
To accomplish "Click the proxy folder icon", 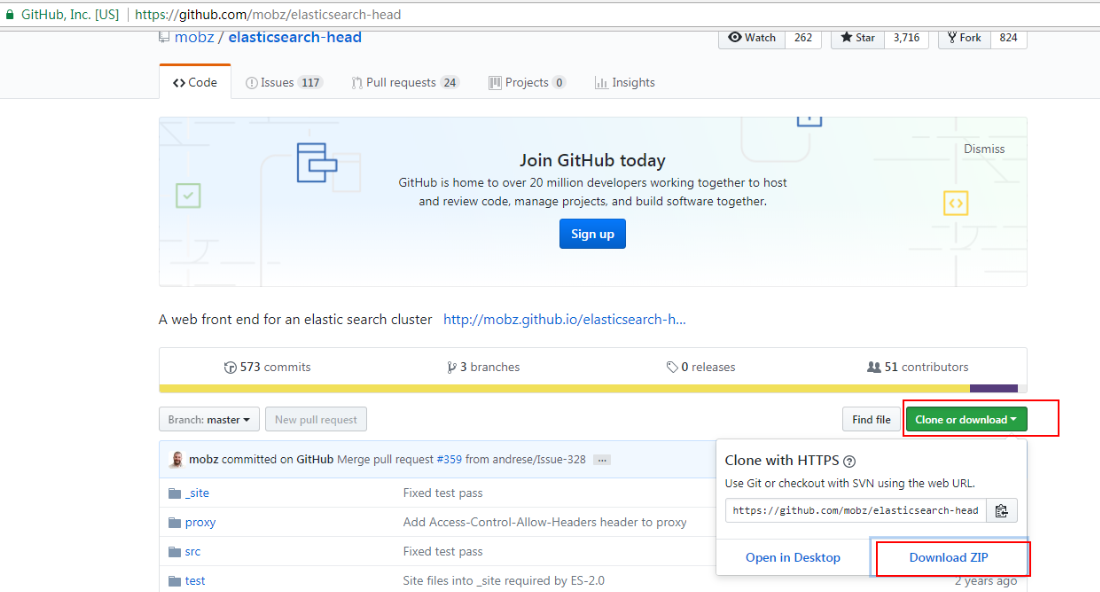I will (x=175, y=523).
